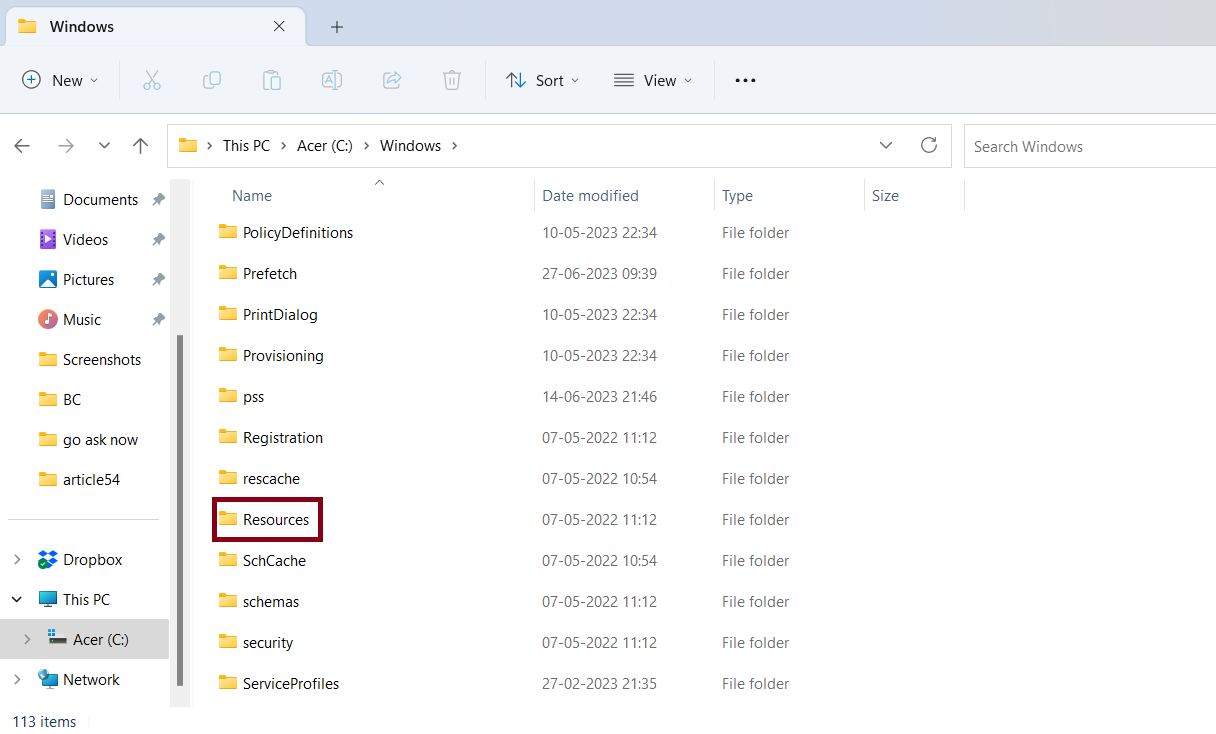Open the New dropdown menu
The height and width of the screenshot is (734, 1216).
pos(61,80)
